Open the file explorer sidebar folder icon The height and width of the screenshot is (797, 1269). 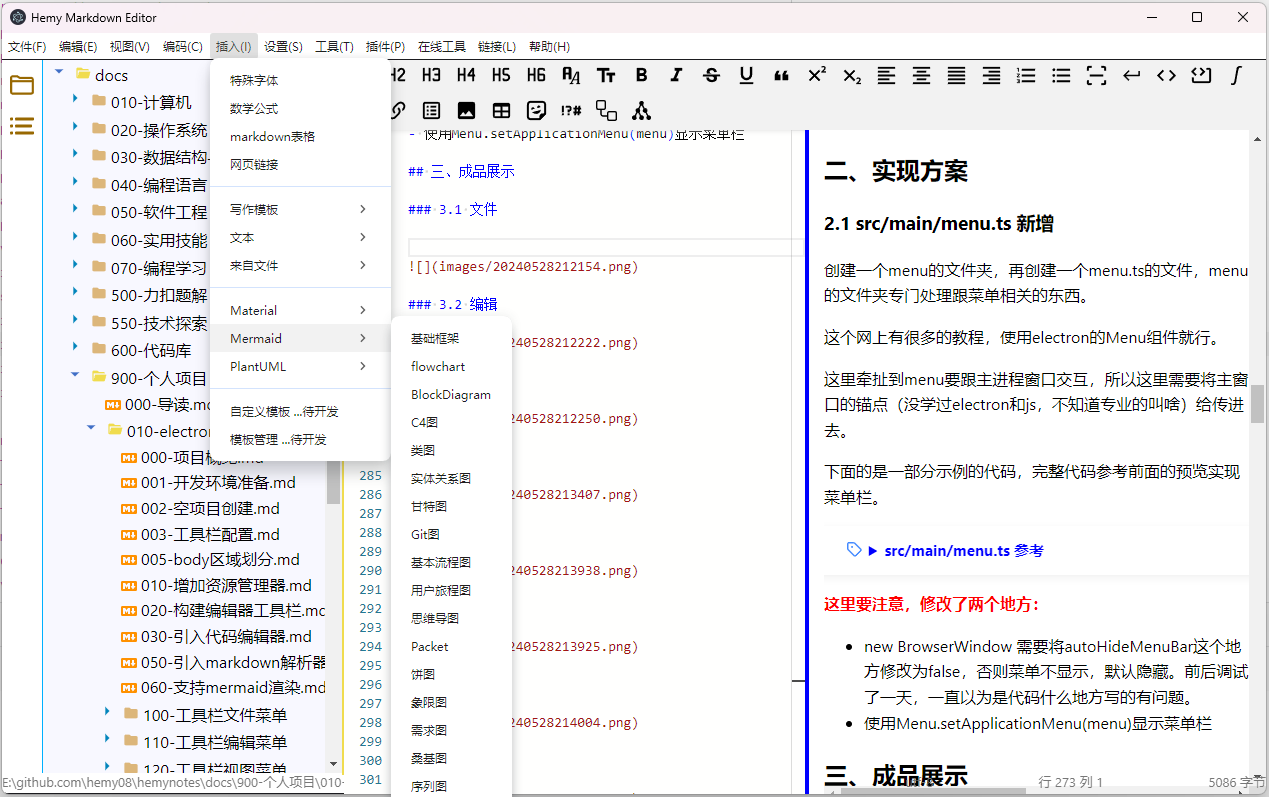click(22, 85)
